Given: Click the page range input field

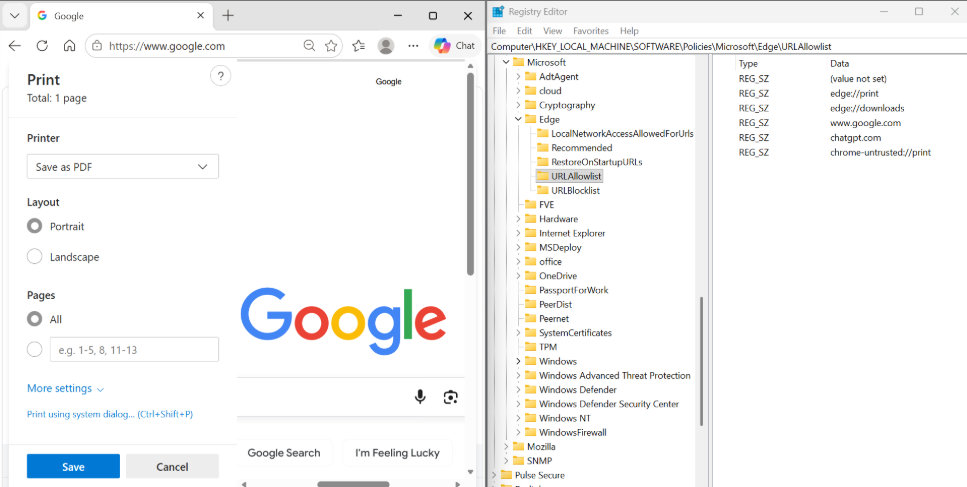Looking at the screenshot, I should point(134,350).
